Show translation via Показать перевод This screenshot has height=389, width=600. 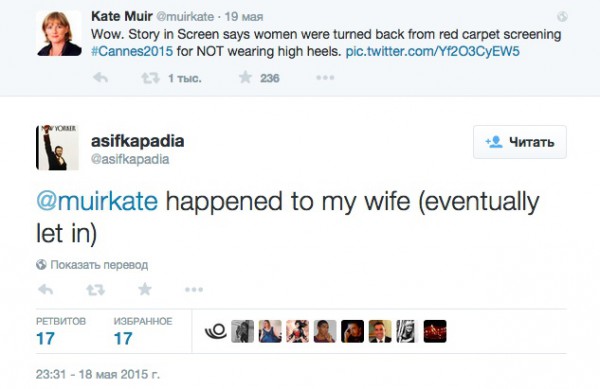point(92,265)
